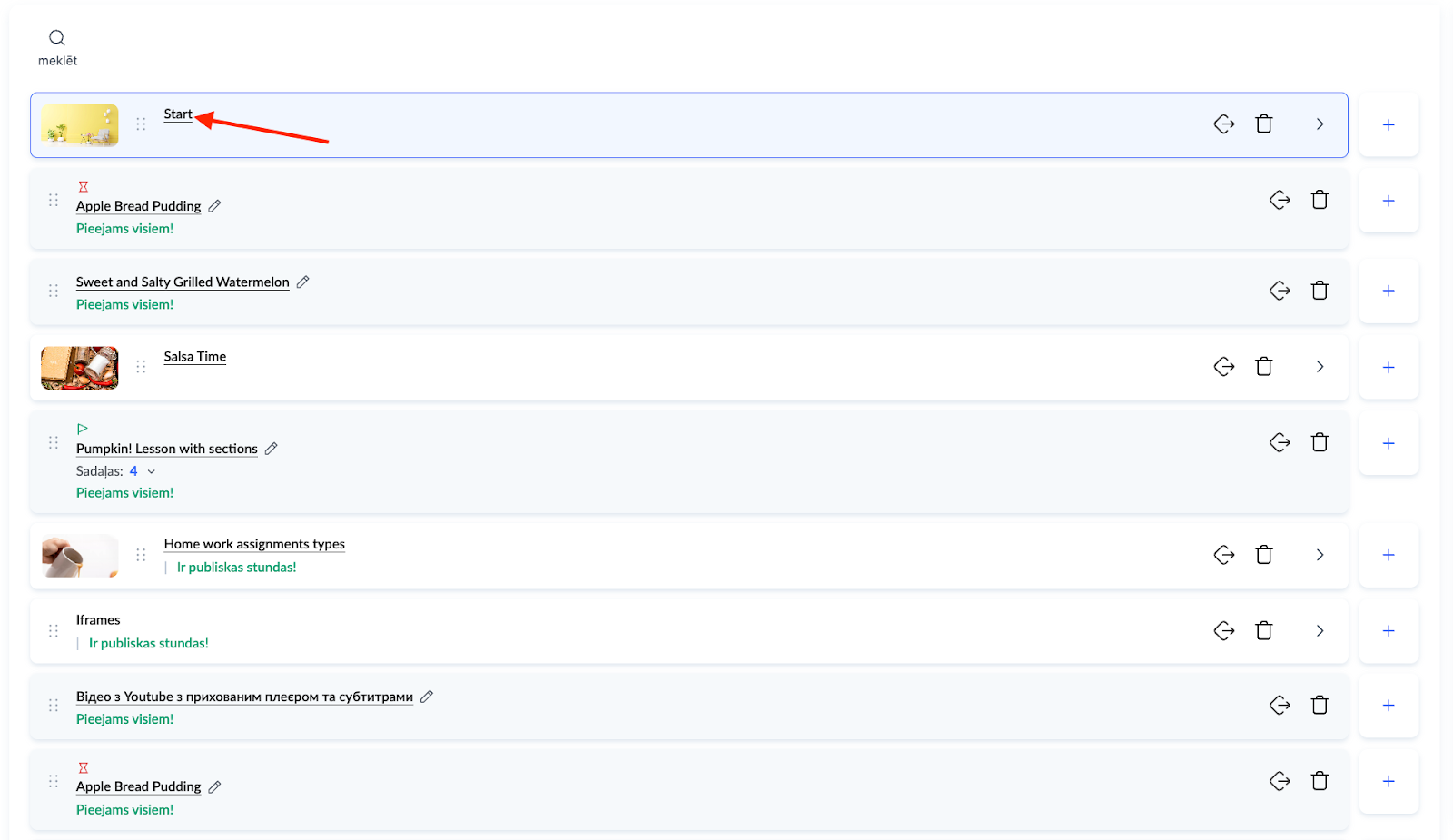Click the plus button beside the Iframes row
Viewport: 1453px width, 840px height.
1388,631
